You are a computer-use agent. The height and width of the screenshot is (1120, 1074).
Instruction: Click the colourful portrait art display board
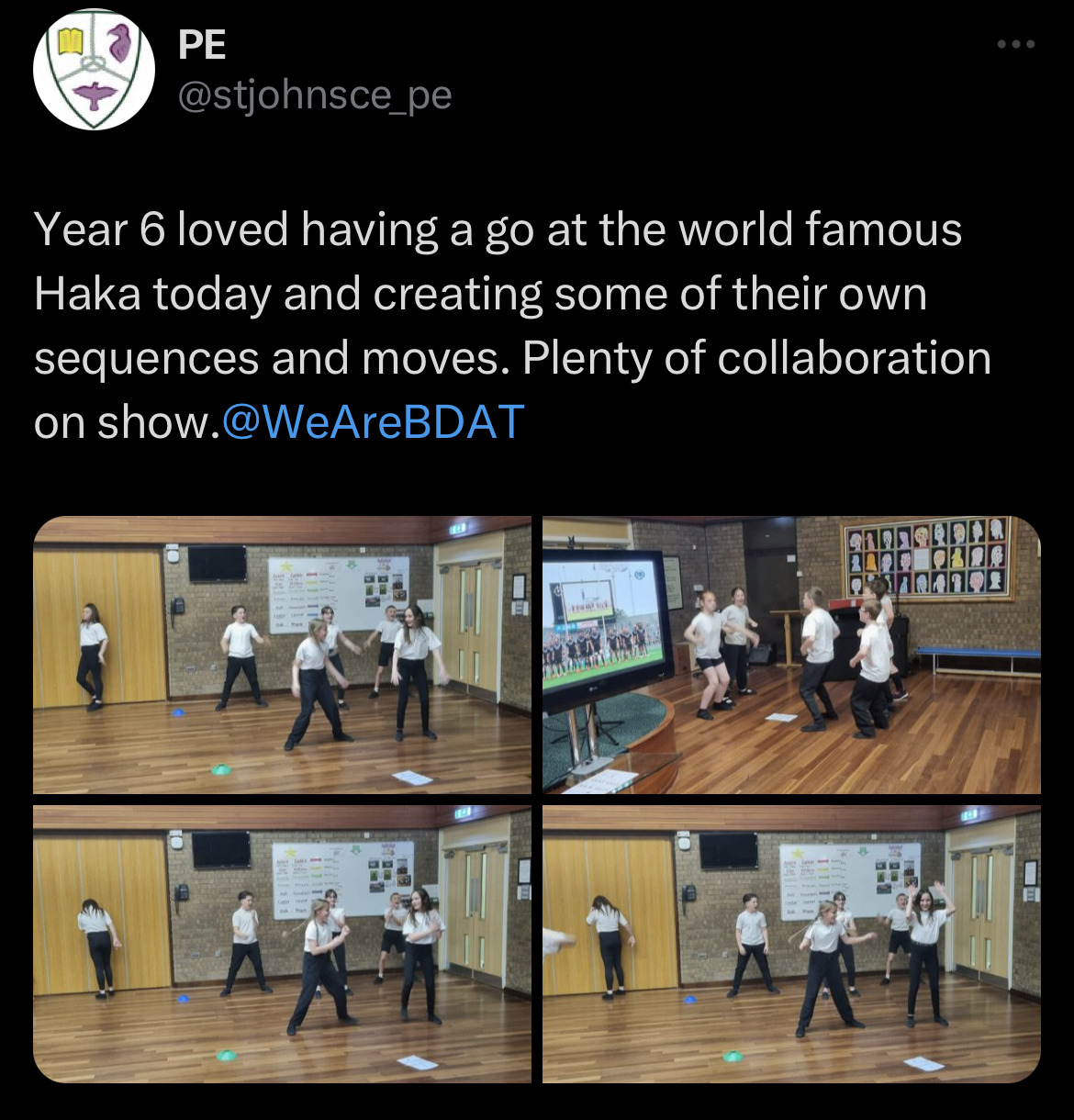(x=927, y=556)
